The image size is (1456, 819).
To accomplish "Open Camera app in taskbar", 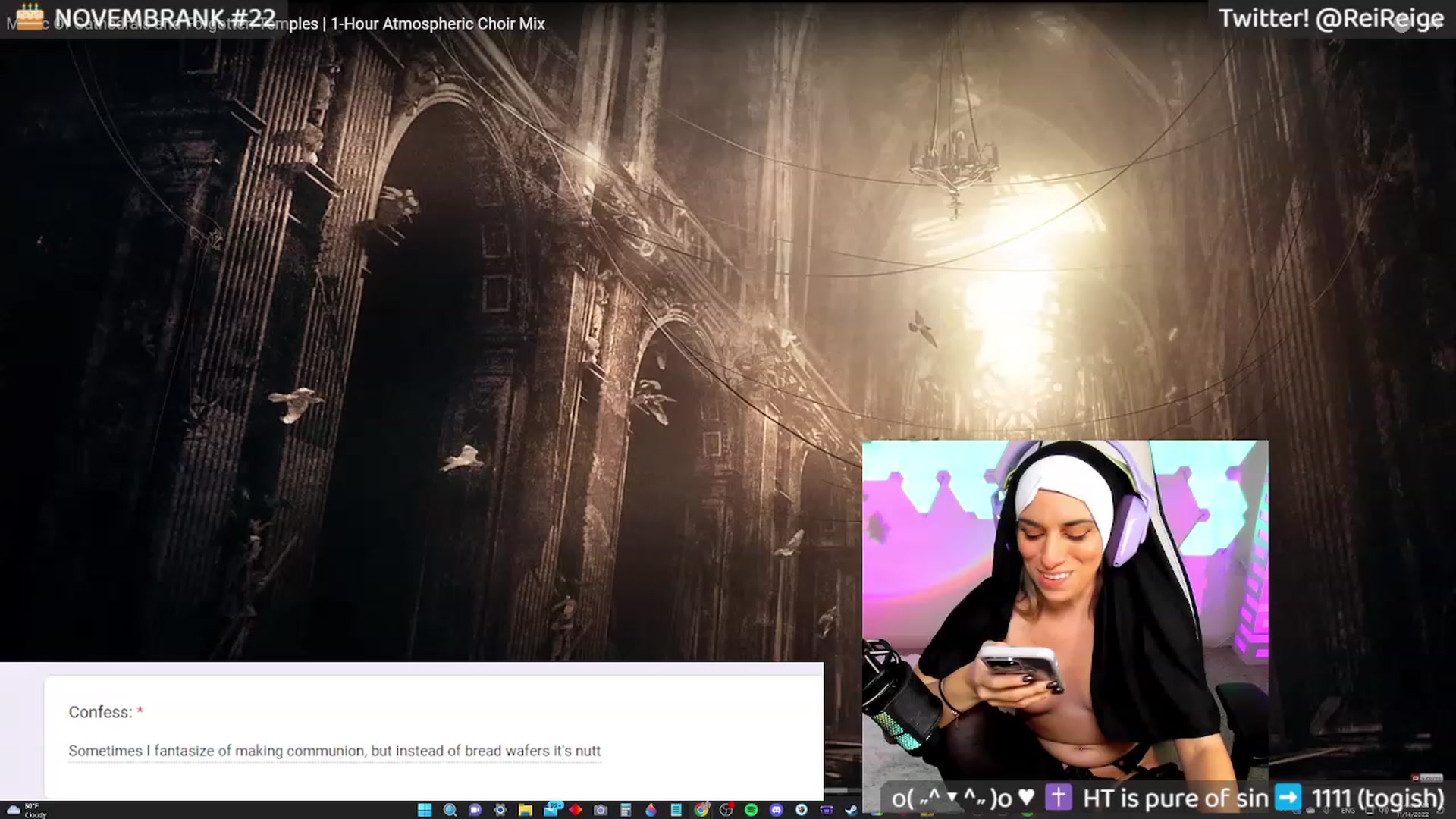I will 601,810.
